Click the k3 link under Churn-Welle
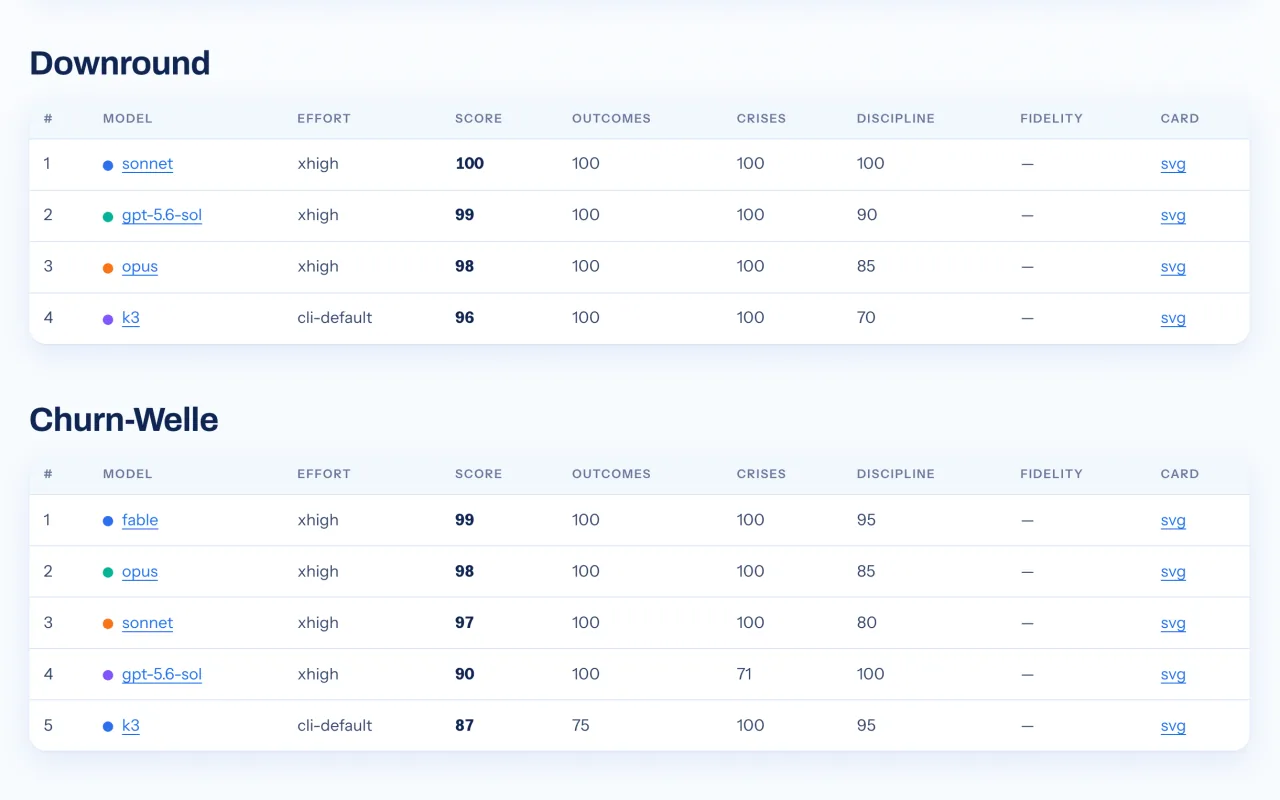1280x800 pixels. point(131,726)
